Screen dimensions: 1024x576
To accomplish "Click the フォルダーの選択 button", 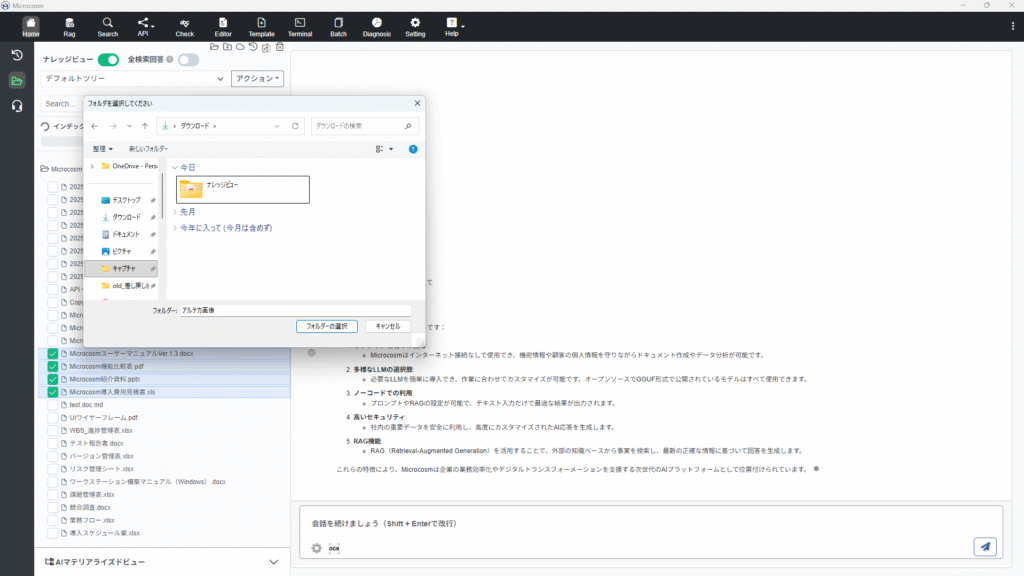I will (326, 326).
